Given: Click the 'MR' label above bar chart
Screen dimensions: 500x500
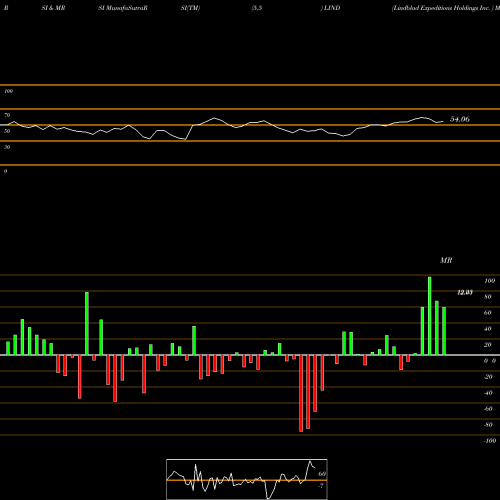Looking at the screenshot, I should tap(446, 260).
